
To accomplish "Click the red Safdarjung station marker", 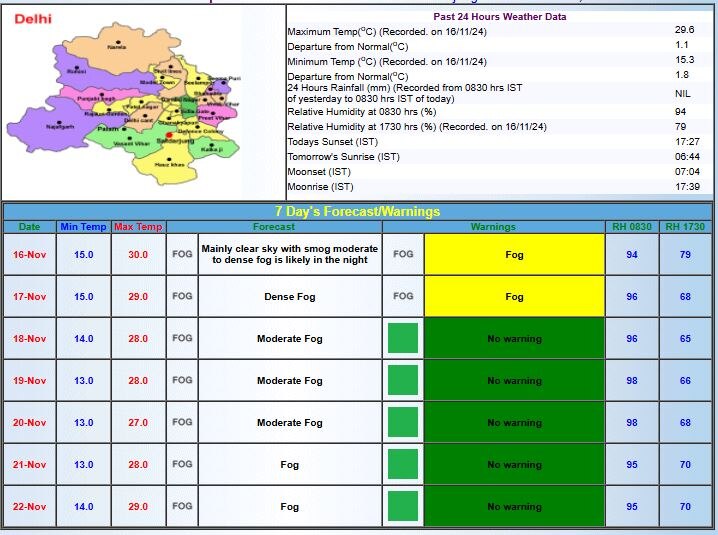I will point(170,134).
